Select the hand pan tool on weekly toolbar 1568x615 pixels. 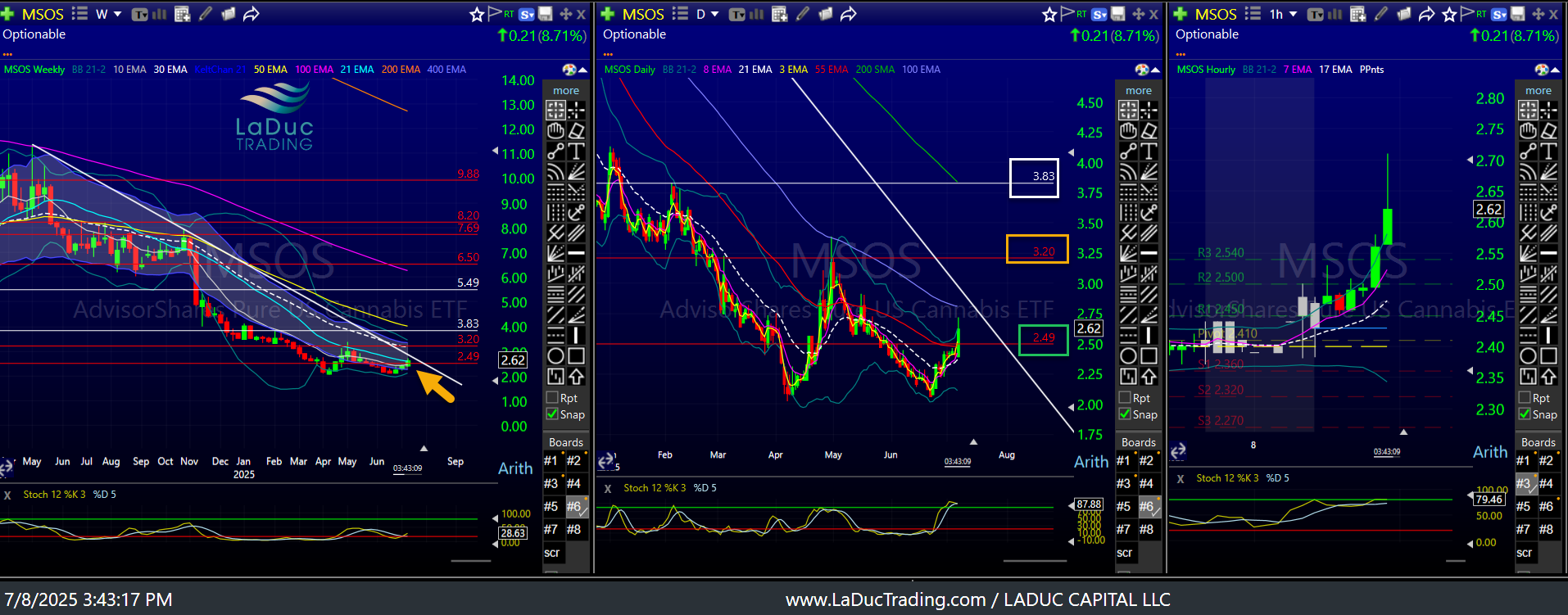coord(555,130)
